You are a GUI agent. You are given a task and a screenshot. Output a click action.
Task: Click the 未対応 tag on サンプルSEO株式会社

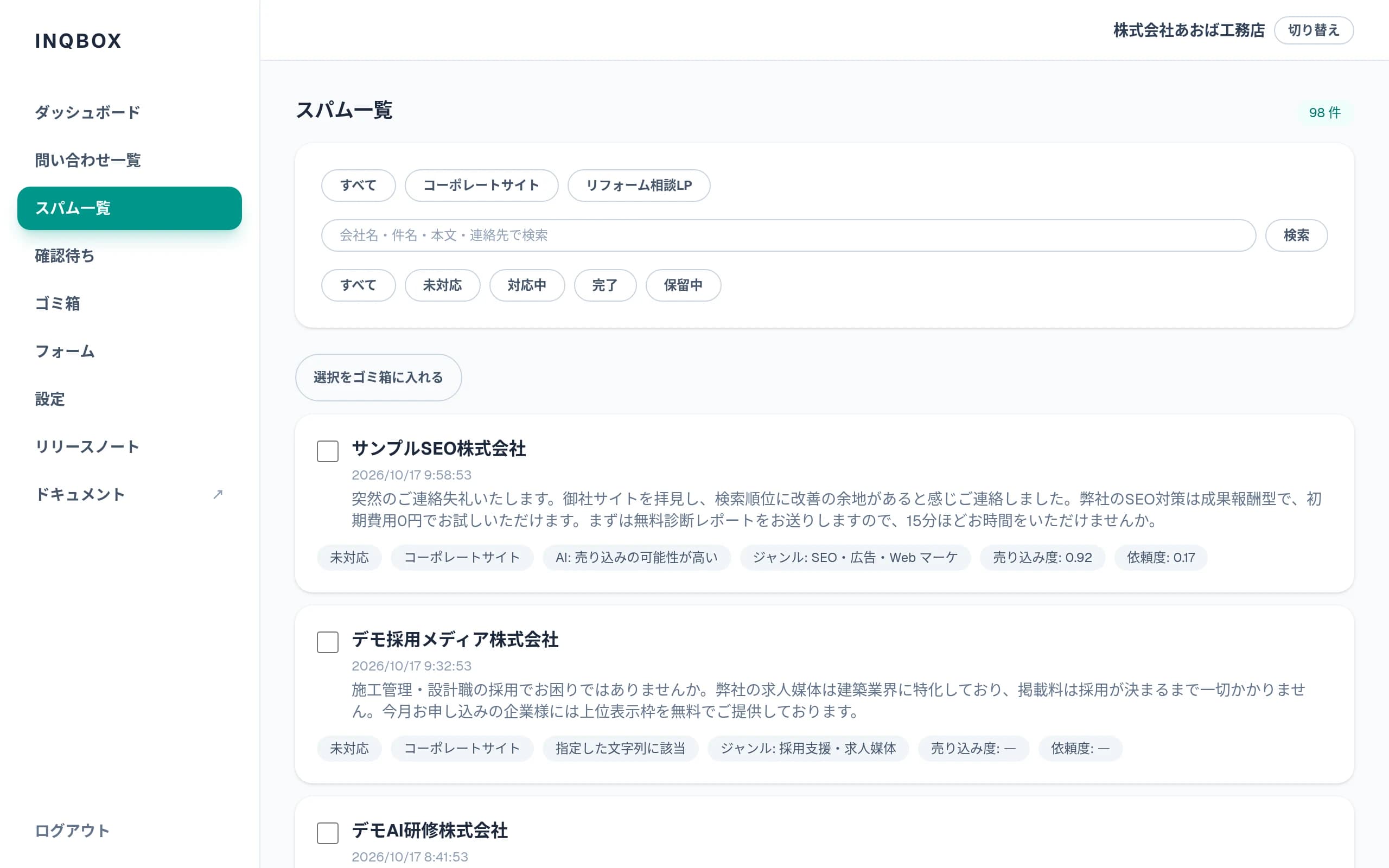click(349, 558)
